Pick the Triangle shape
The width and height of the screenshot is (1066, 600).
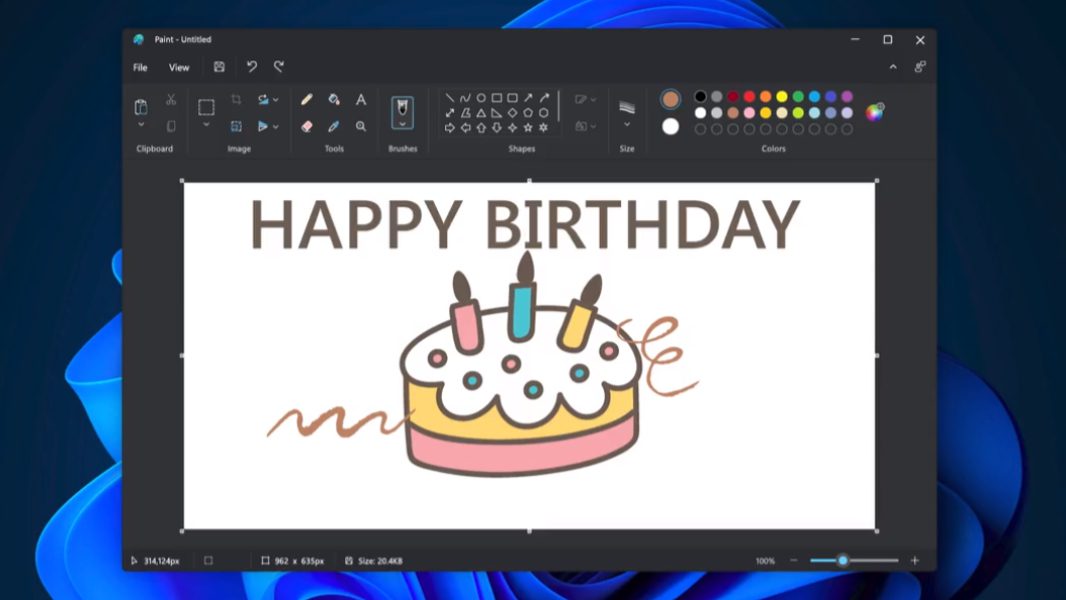(481, 113)
